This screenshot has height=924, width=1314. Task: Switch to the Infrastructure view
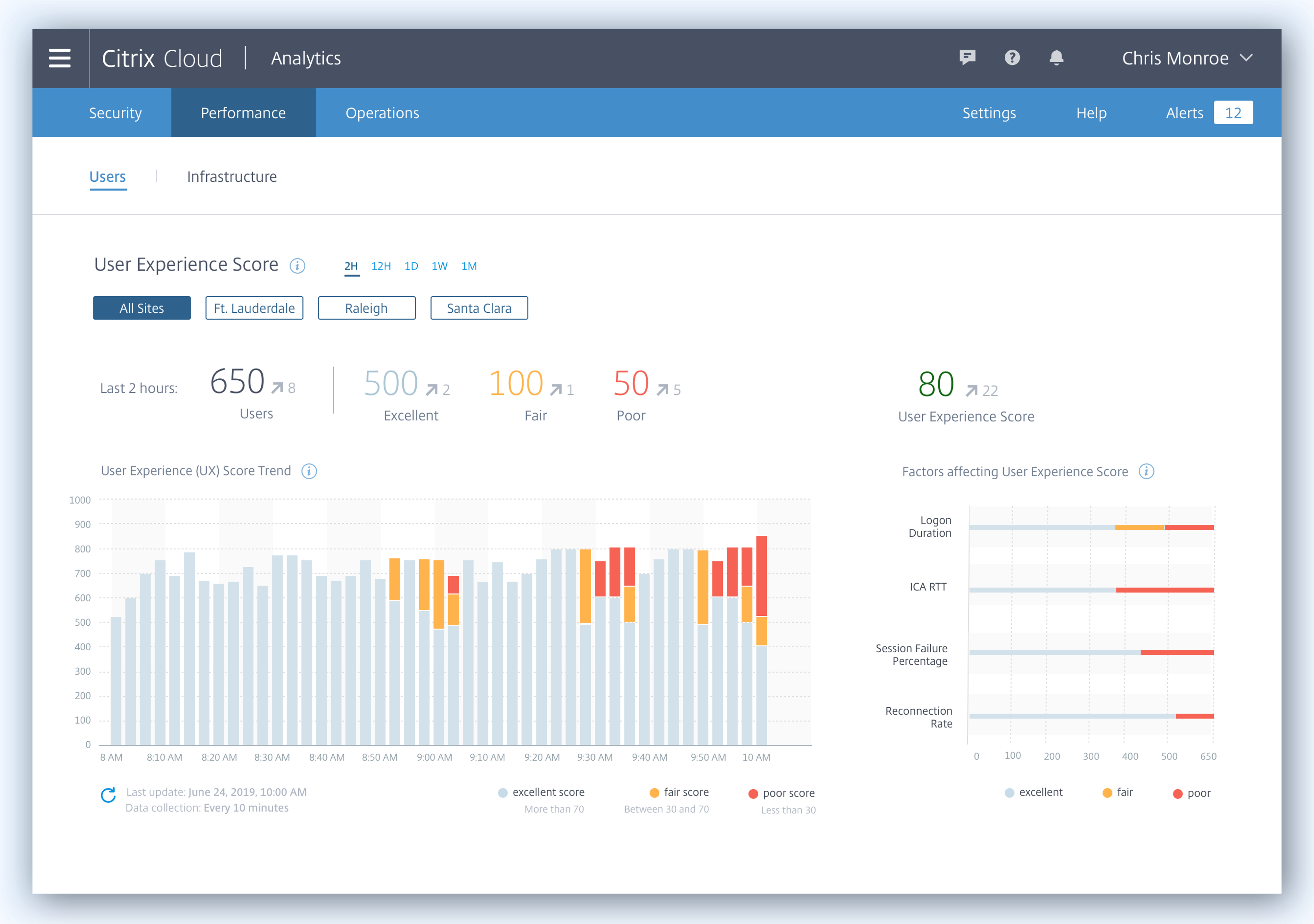[232, 176]
